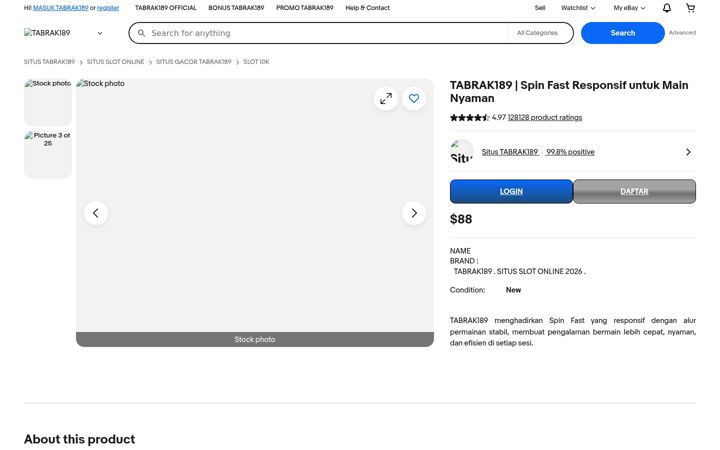Click the blue LOGIN button
The height and width of the screenshot is (450, 720).
coord(511,191)
